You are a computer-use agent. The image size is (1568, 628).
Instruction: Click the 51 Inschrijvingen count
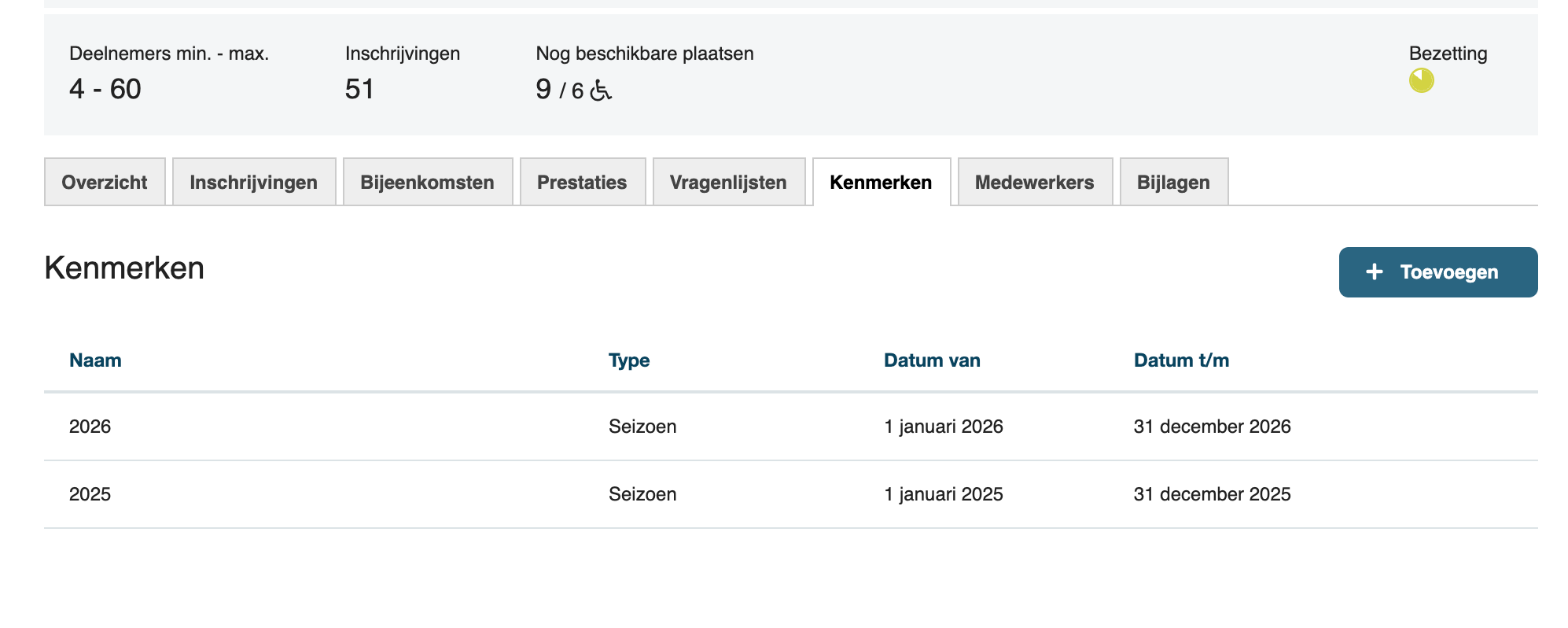point(359,89)
